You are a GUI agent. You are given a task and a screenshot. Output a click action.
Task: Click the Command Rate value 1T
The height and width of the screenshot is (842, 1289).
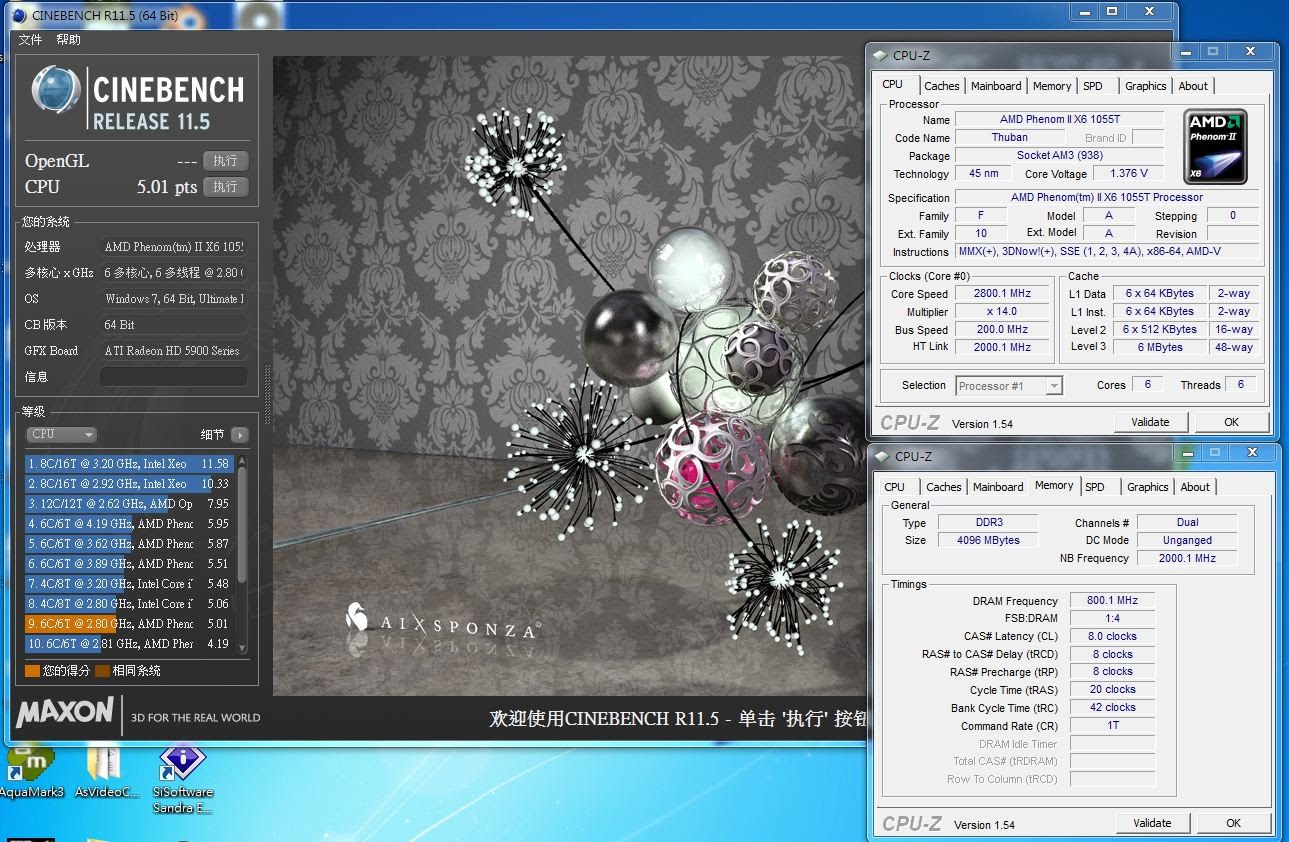1112,726
